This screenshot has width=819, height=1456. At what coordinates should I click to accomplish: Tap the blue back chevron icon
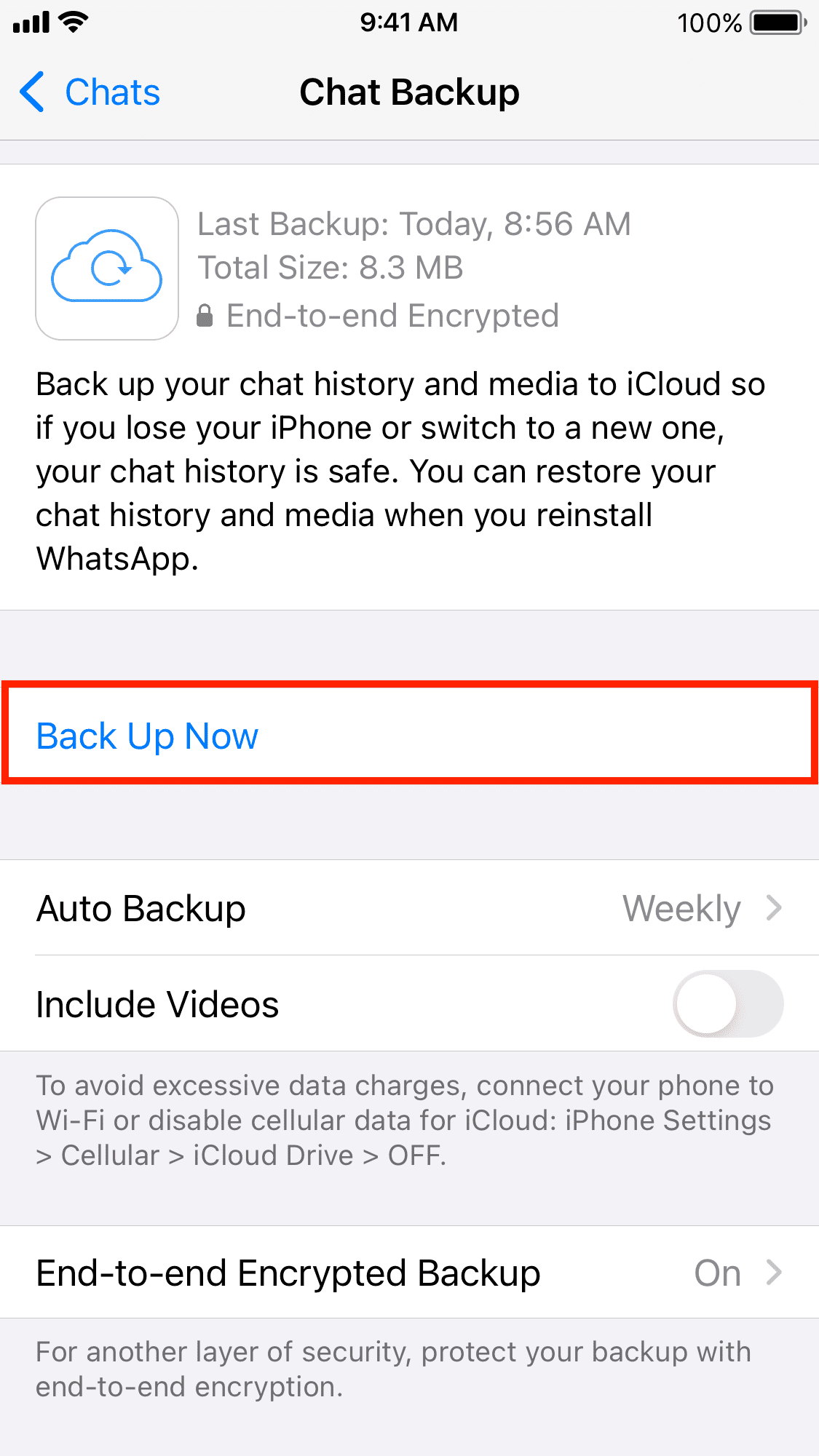(33, 92)
